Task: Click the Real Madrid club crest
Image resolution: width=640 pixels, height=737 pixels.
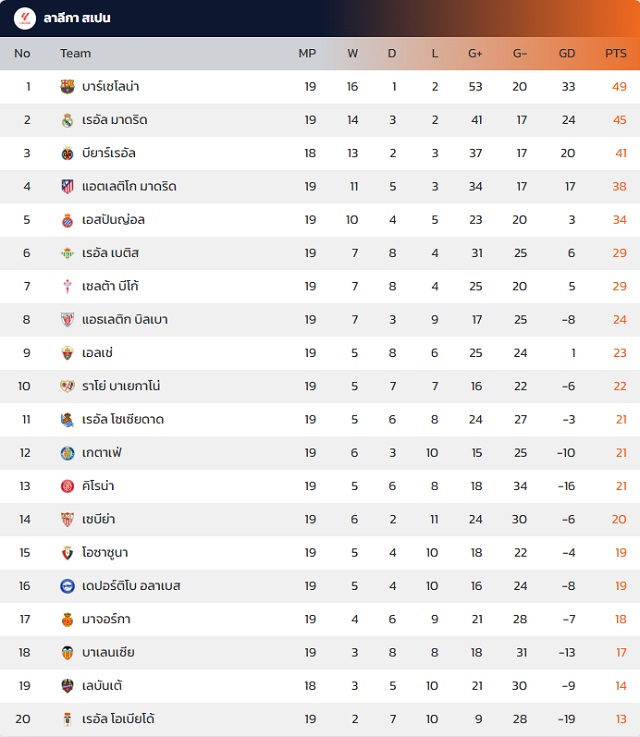Action: pos(67,120)
